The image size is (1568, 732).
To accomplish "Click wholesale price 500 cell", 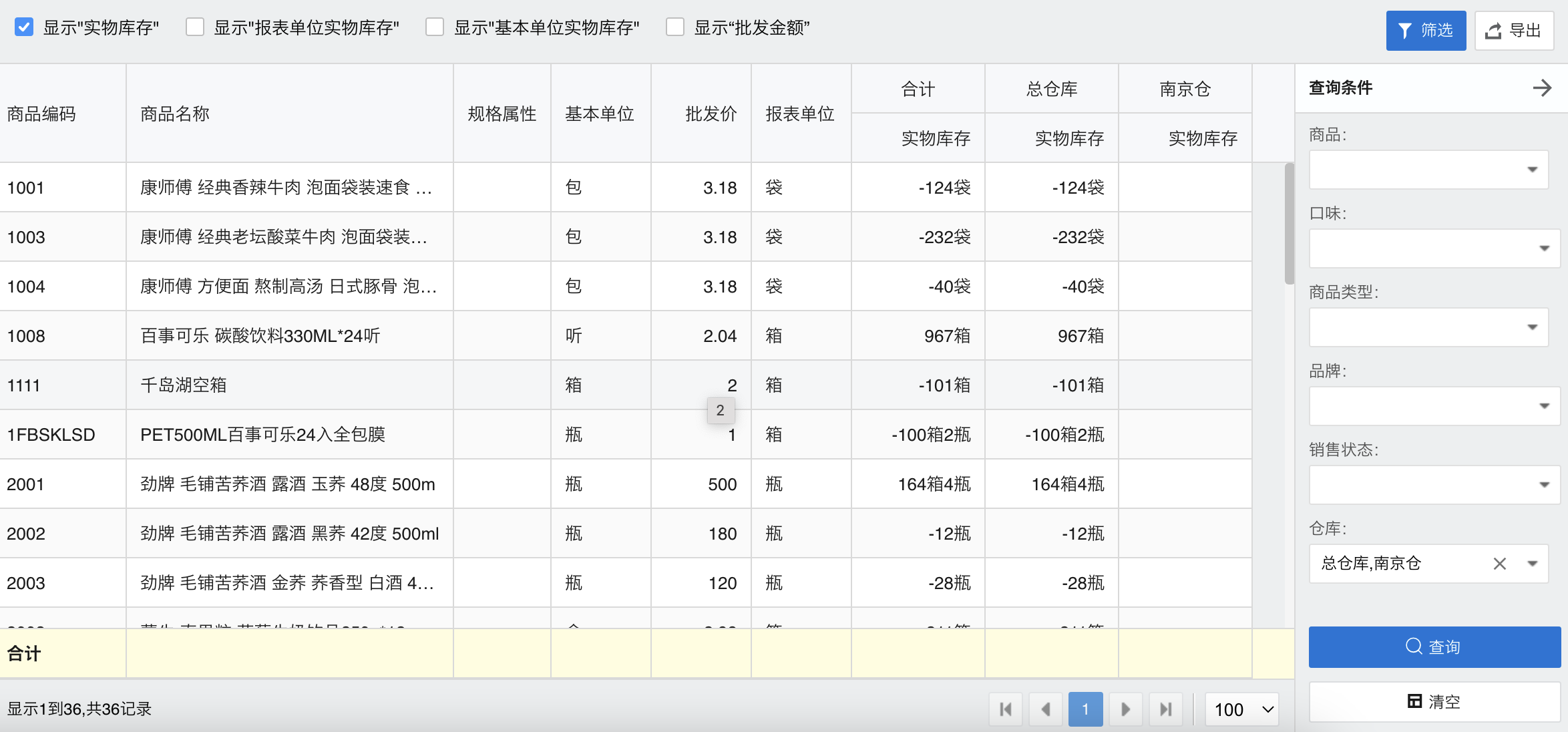I will [x=701, y=484].
